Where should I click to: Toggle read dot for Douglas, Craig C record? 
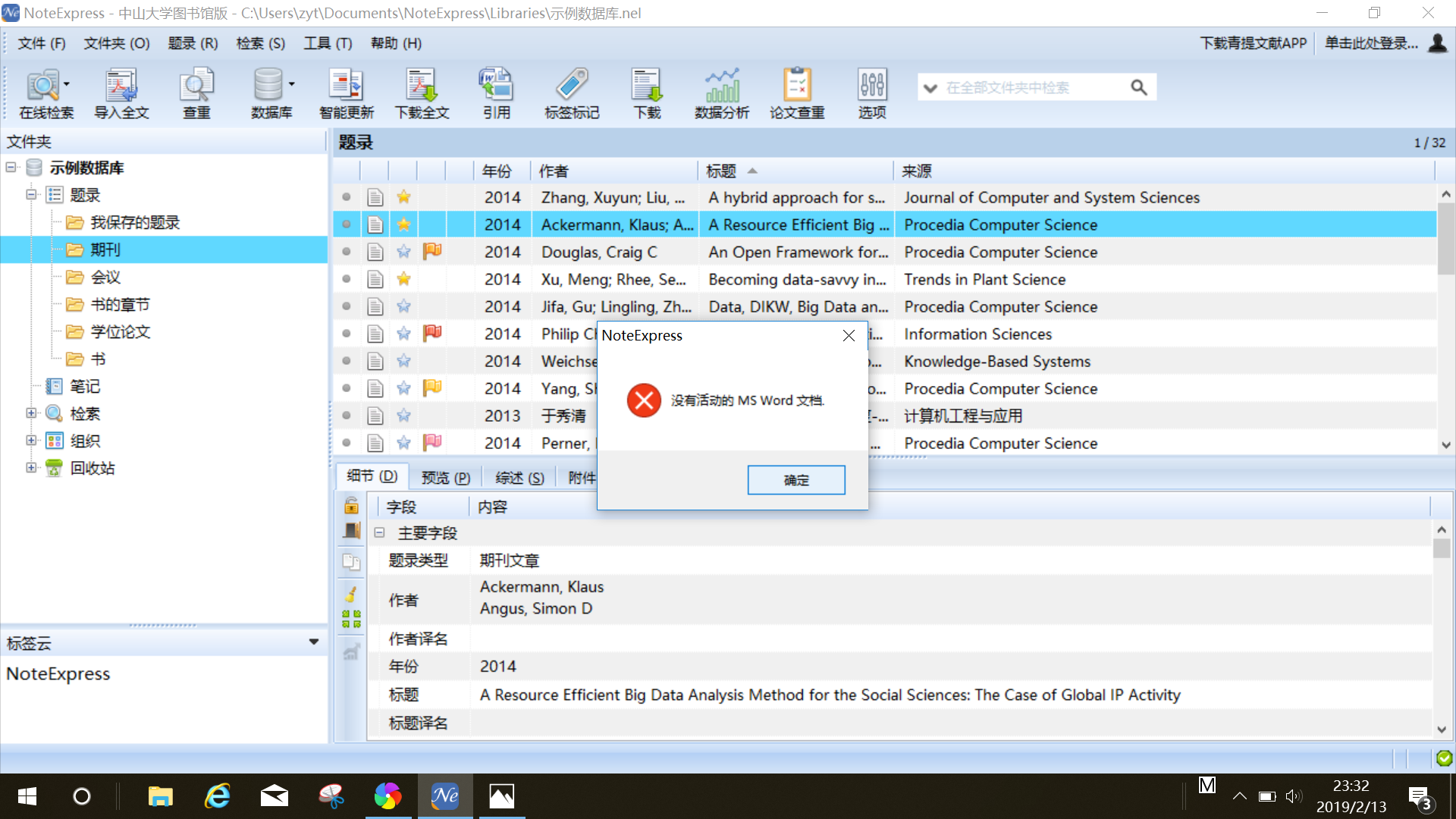coord(347,252)
